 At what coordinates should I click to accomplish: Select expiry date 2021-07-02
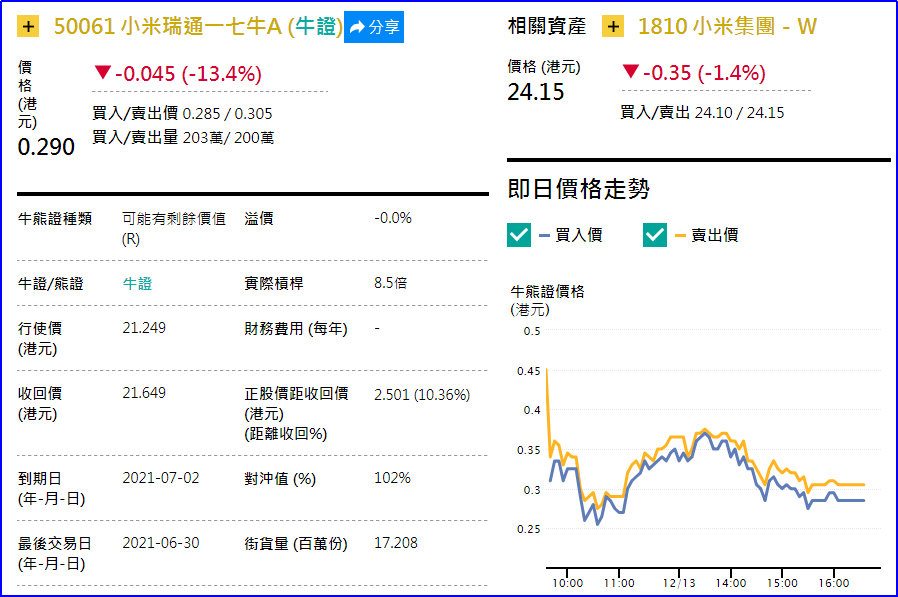(x=161, y=478)
